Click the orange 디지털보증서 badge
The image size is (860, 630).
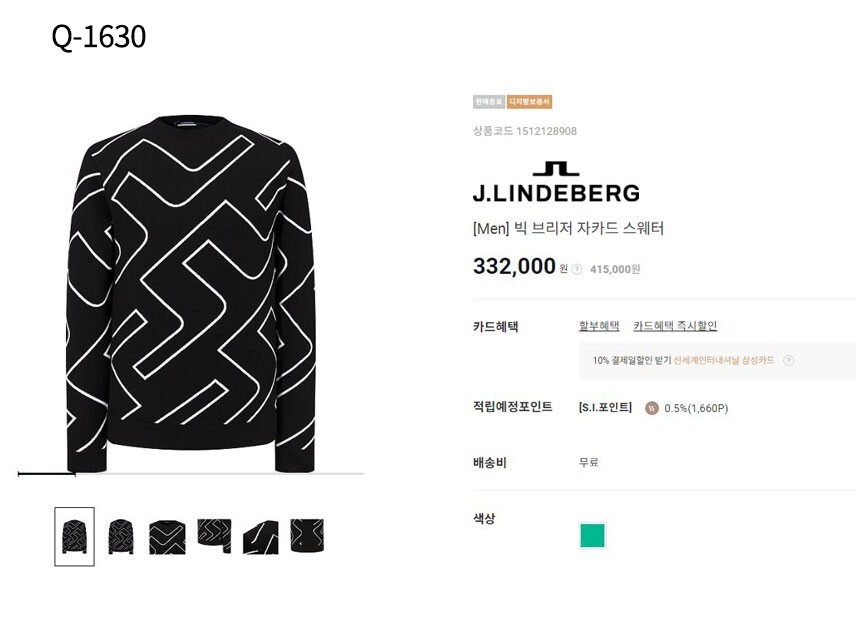[x=529, y=102]
